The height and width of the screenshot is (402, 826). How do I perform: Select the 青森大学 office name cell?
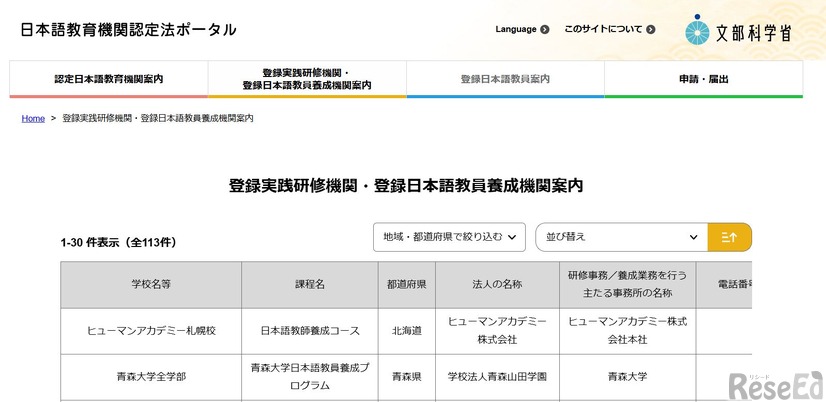coord(627,377)
